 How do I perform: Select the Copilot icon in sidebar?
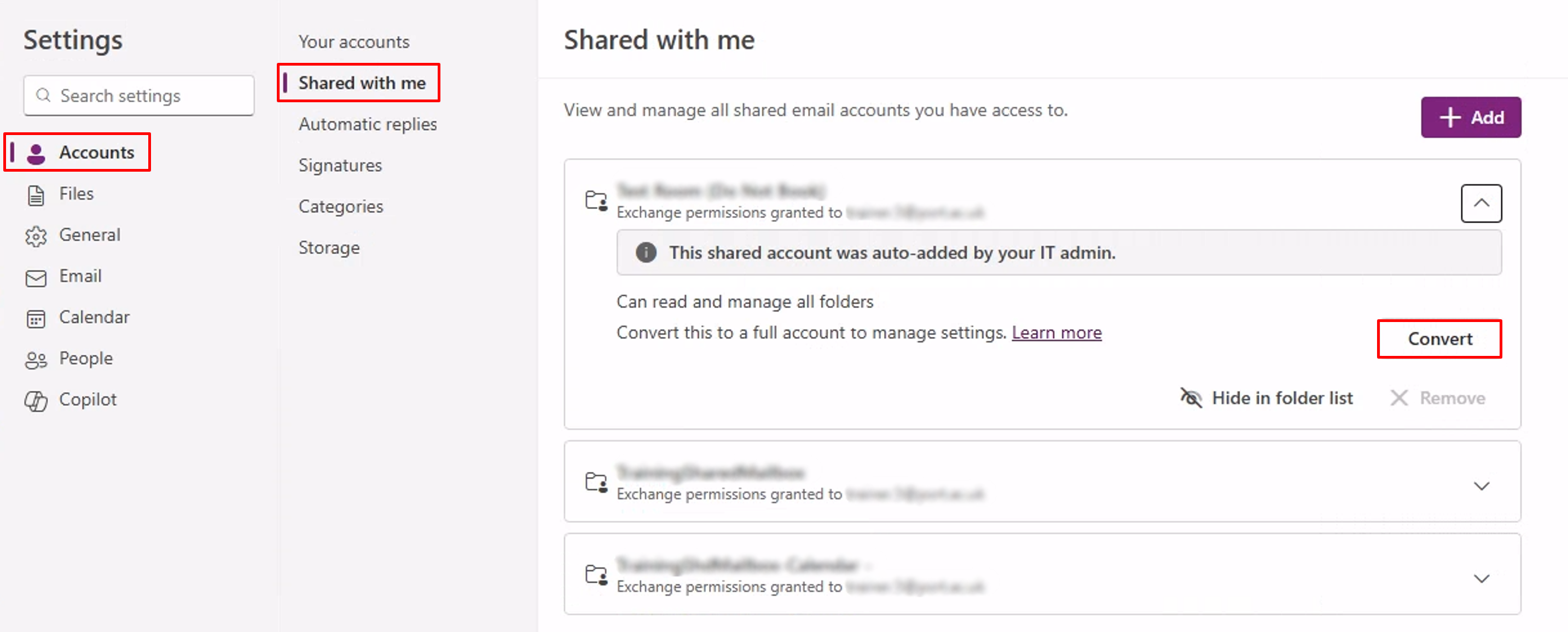[36, 400]
